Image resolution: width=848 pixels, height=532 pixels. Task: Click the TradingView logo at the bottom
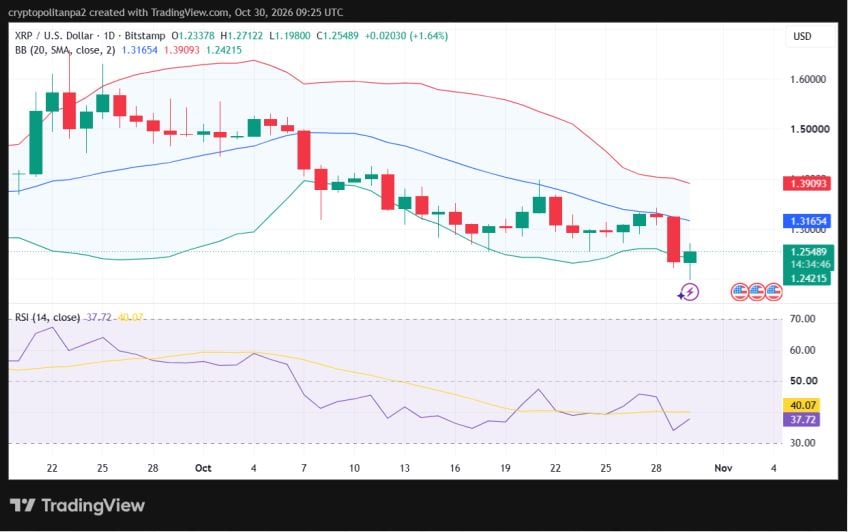pyautogui.click(x=77, y=506)
